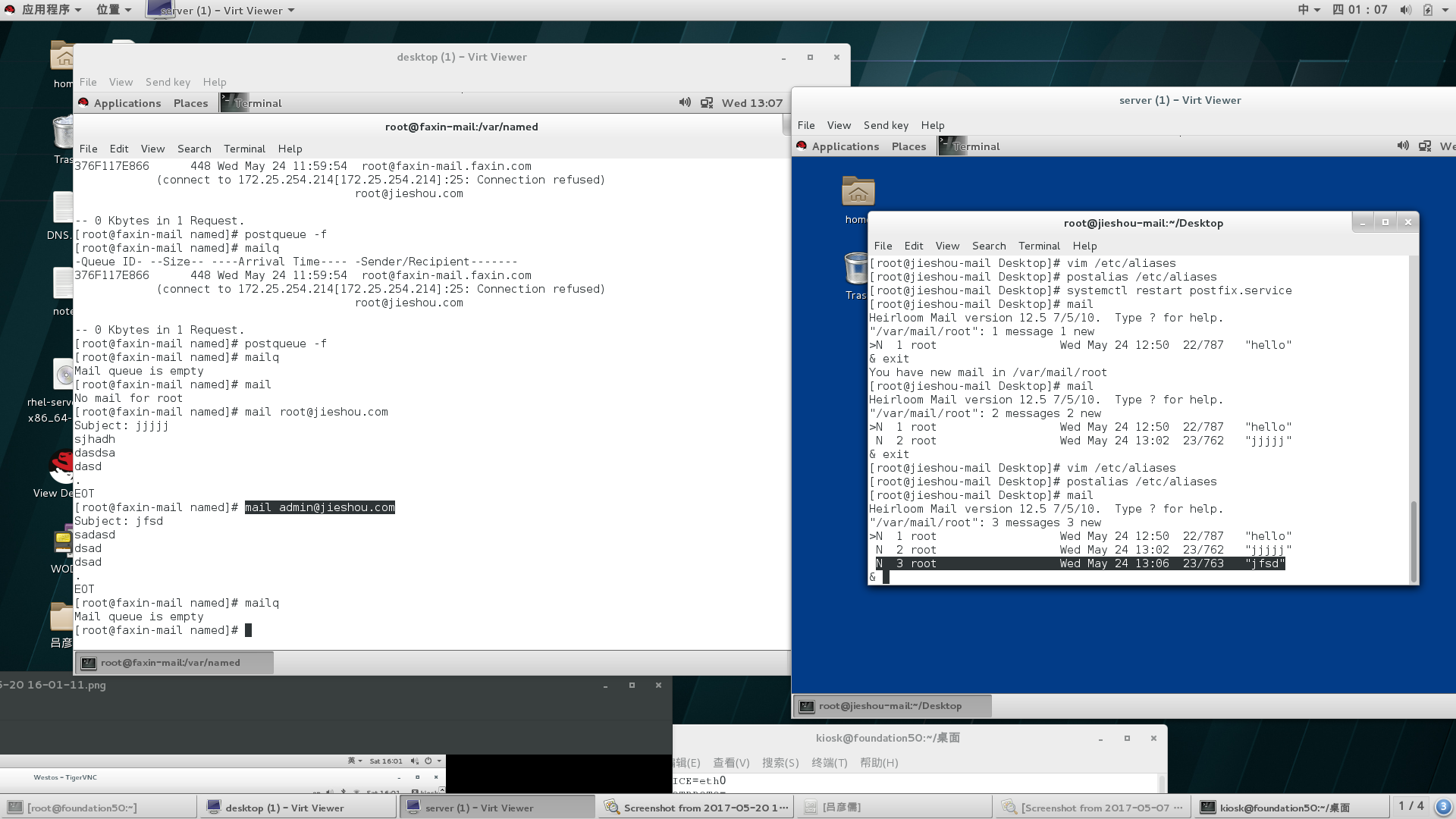Open Places menu in desktop guest panel

[190, 103]
